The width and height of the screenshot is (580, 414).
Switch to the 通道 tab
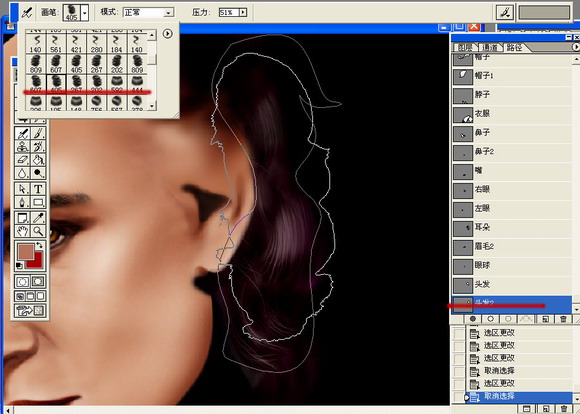point(489,47)
